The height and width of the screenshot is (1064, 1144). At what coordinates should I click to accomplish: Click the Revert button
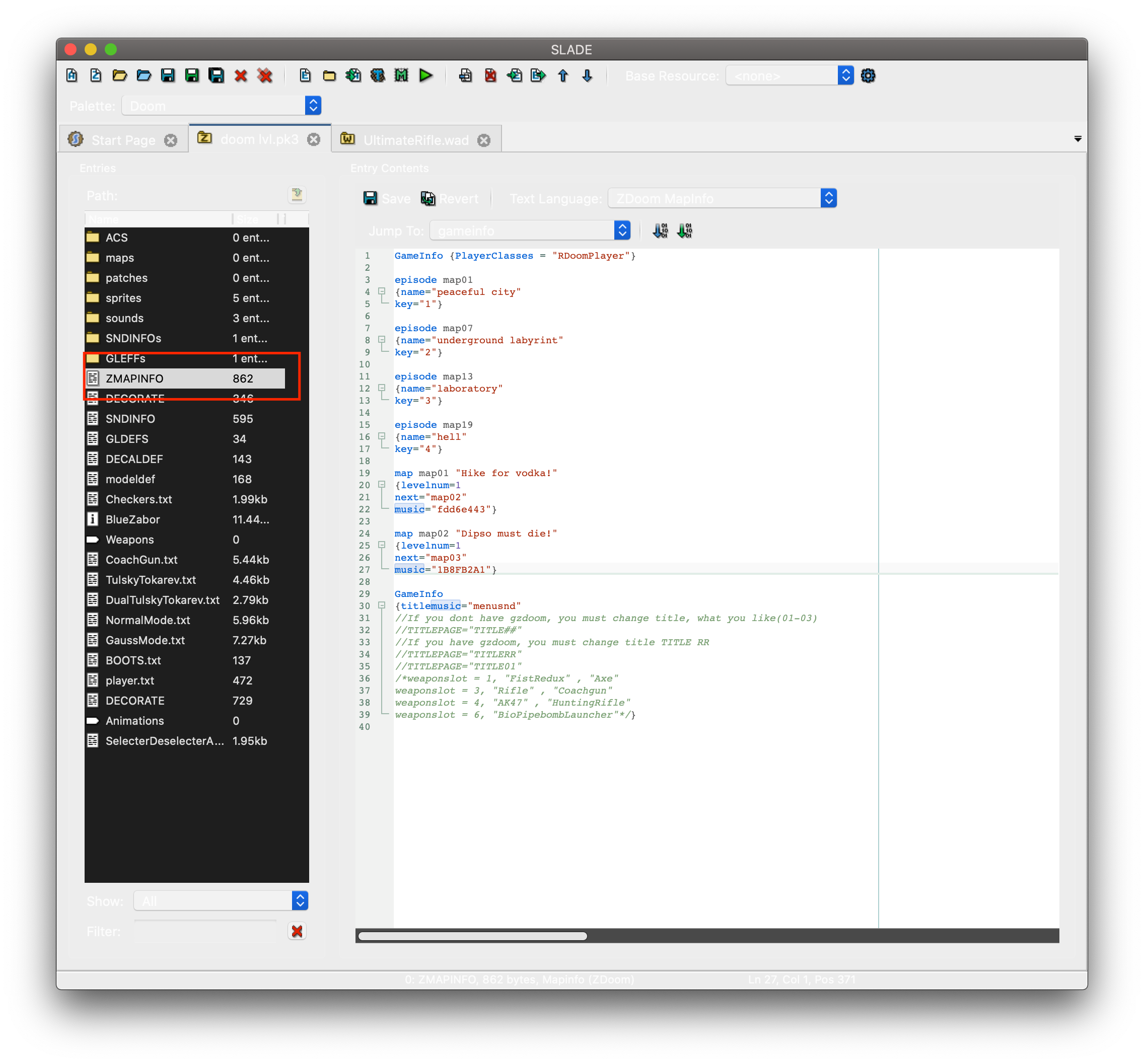(450, 198)
